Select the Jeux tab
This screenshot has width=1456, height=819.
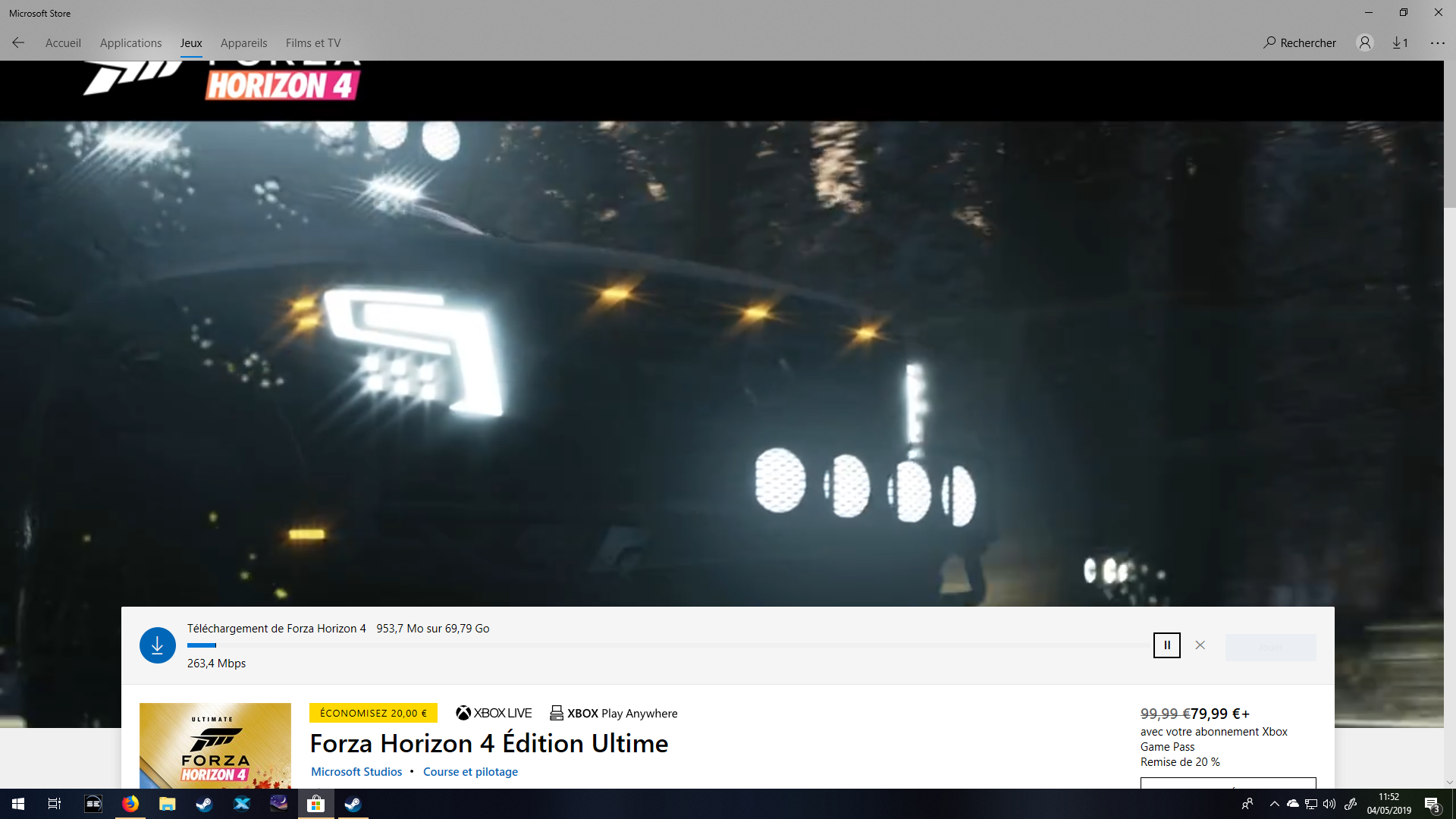[191, 43]
